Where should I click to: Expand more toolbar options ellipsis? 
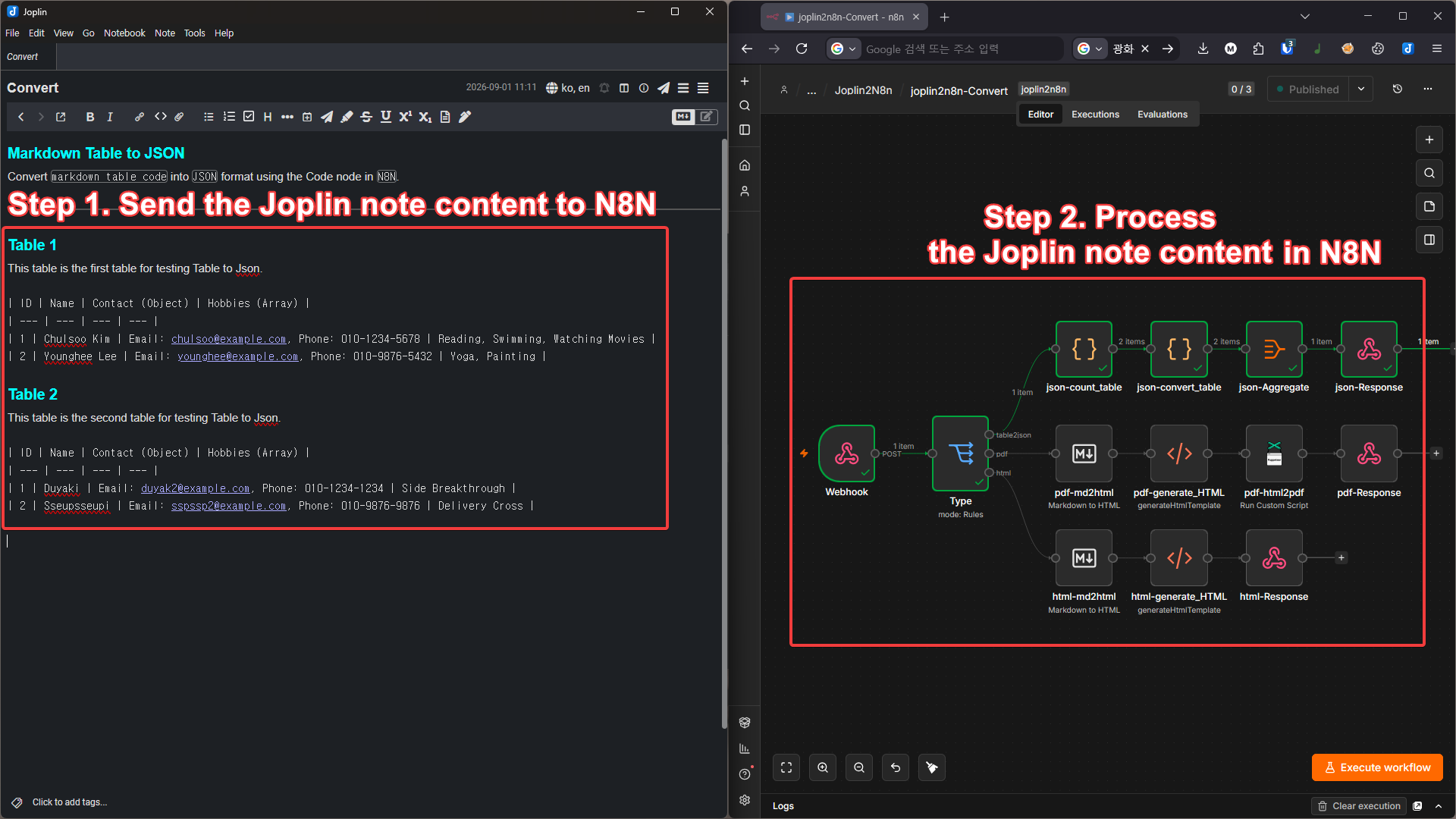pyautogui.click(x=287, y=117)
